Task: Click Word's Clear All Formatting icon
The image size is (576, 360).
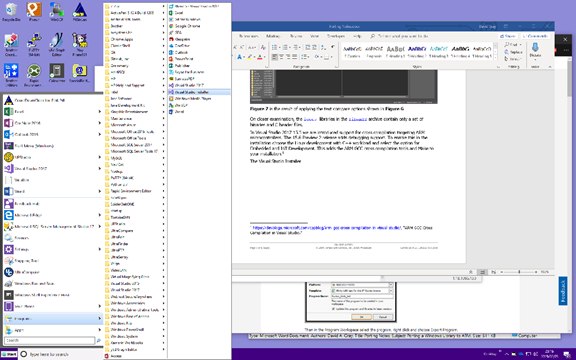Action: pos(263,47)
